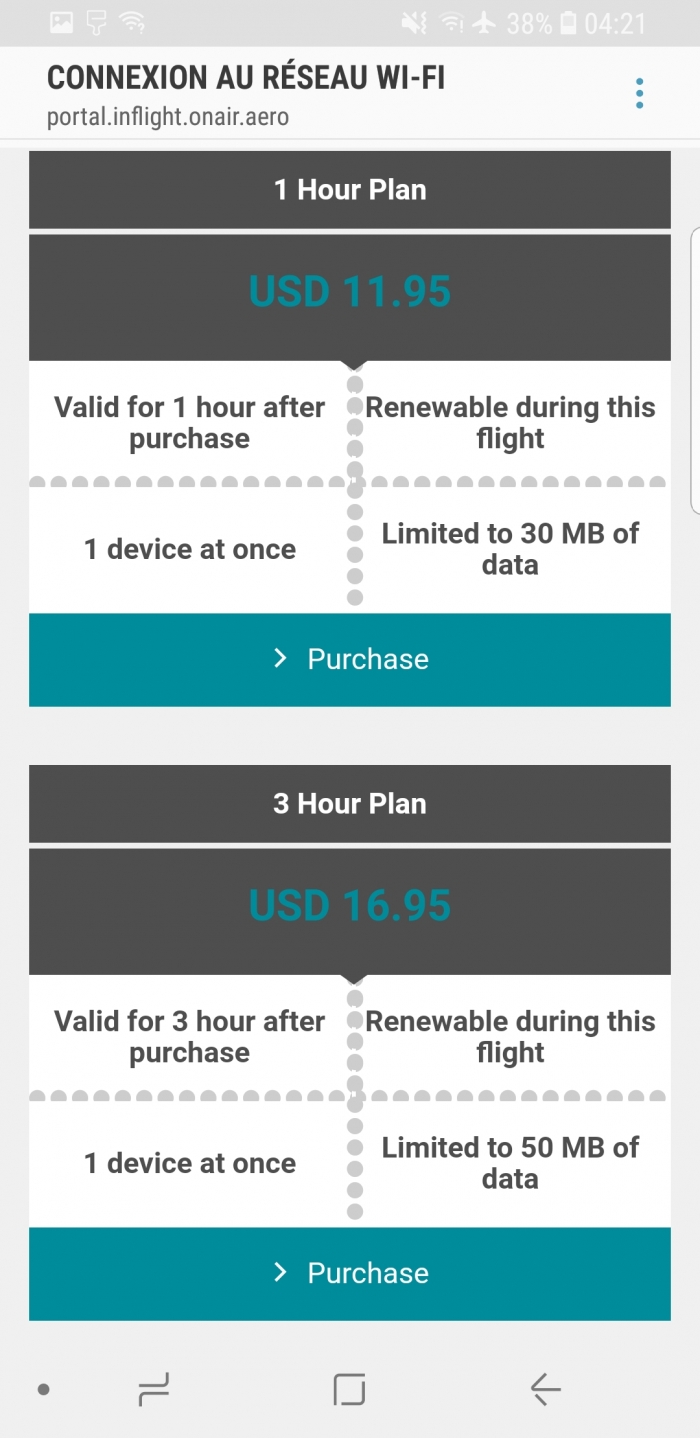The width and height of the screenshot is (700, 1438).
Task: Tap the muted sound status icon
Action: pos(413,22)
